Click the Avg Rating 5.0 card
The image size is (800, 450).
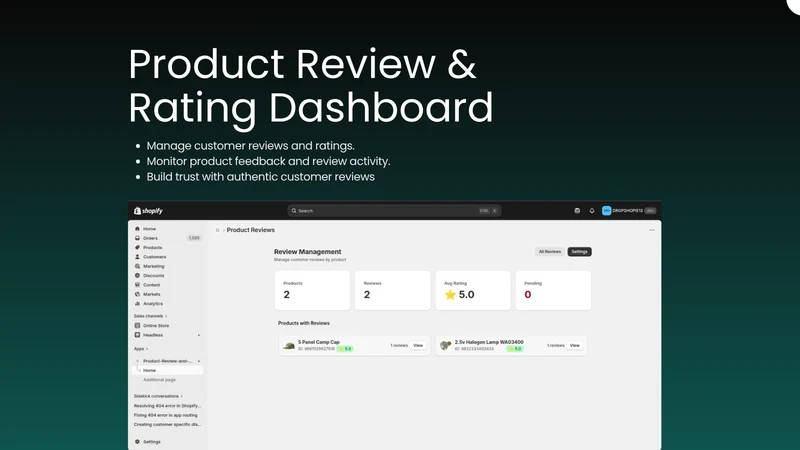[x=473, y=290]
